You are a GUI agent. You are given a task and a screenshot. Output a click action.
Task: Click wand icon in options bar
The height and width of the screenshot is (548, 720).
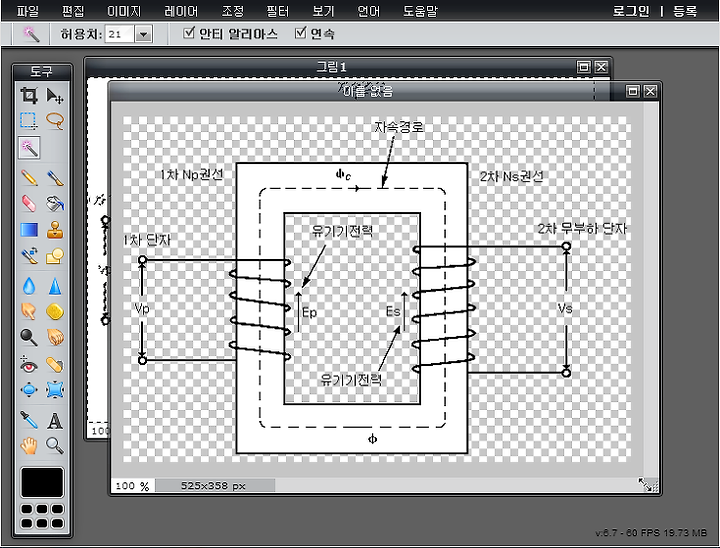tap(31, 34)
